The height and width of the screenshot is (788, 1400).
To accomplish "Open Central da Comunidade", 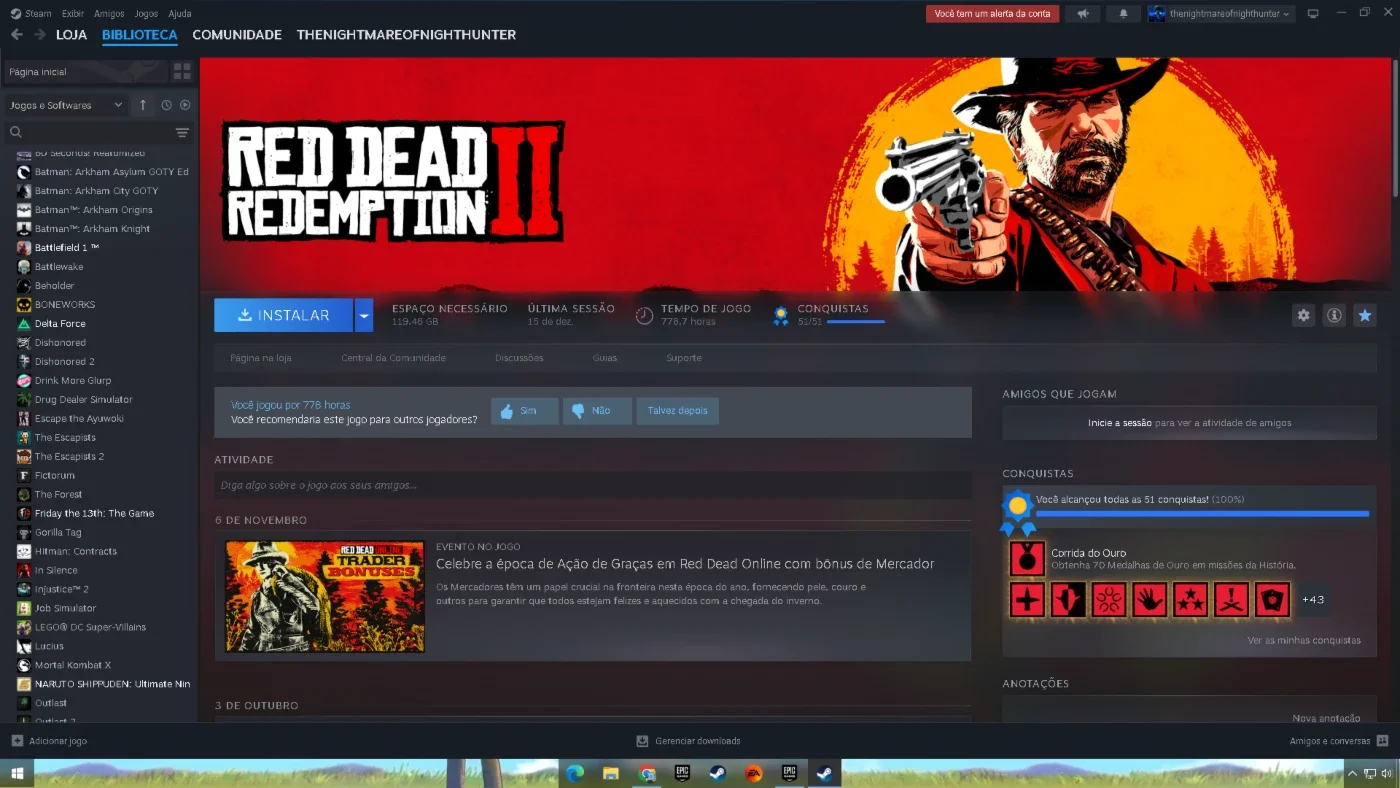I will click(393, 358).
